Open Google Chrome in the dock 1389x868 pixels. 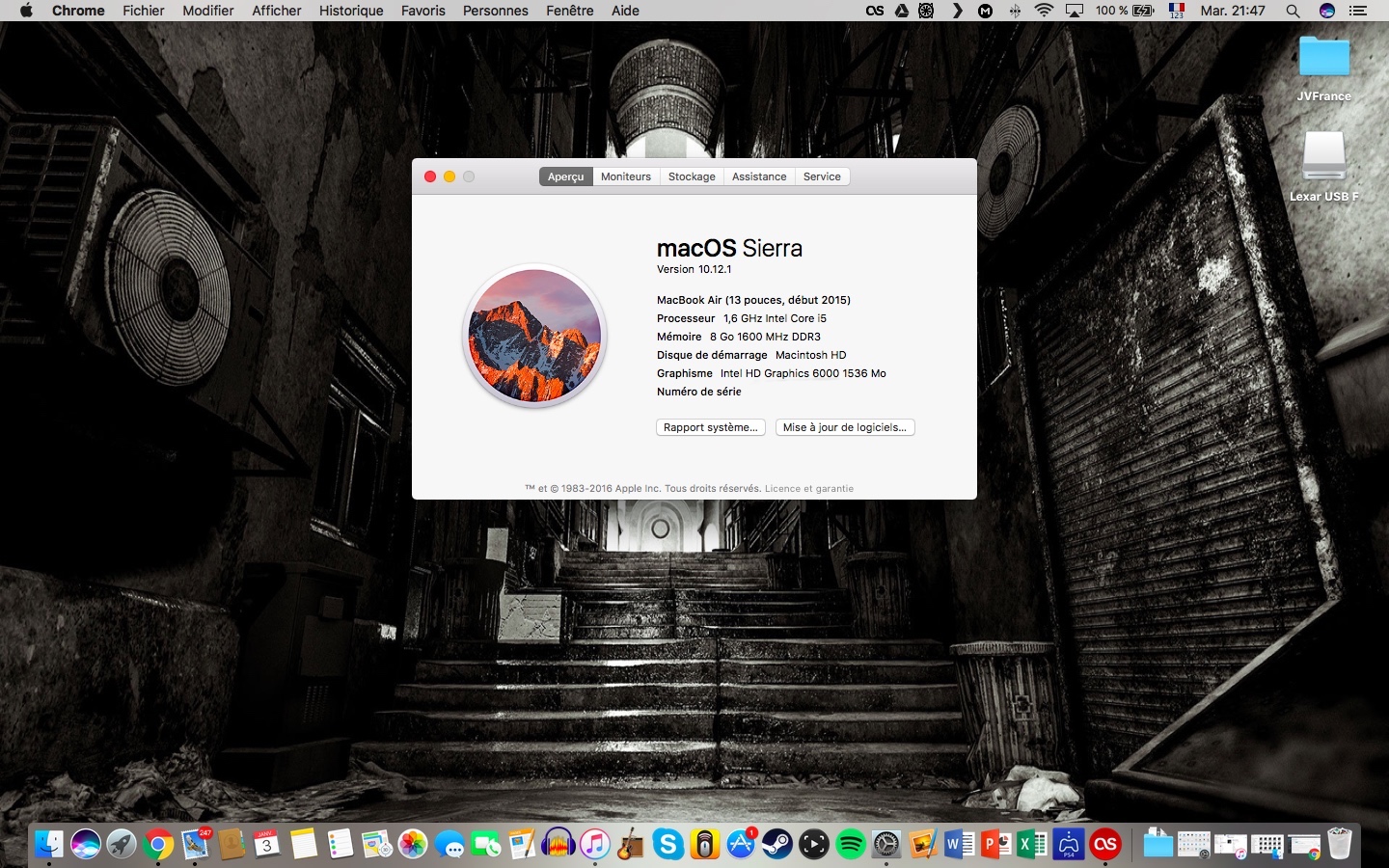click(x=158, y=845)
